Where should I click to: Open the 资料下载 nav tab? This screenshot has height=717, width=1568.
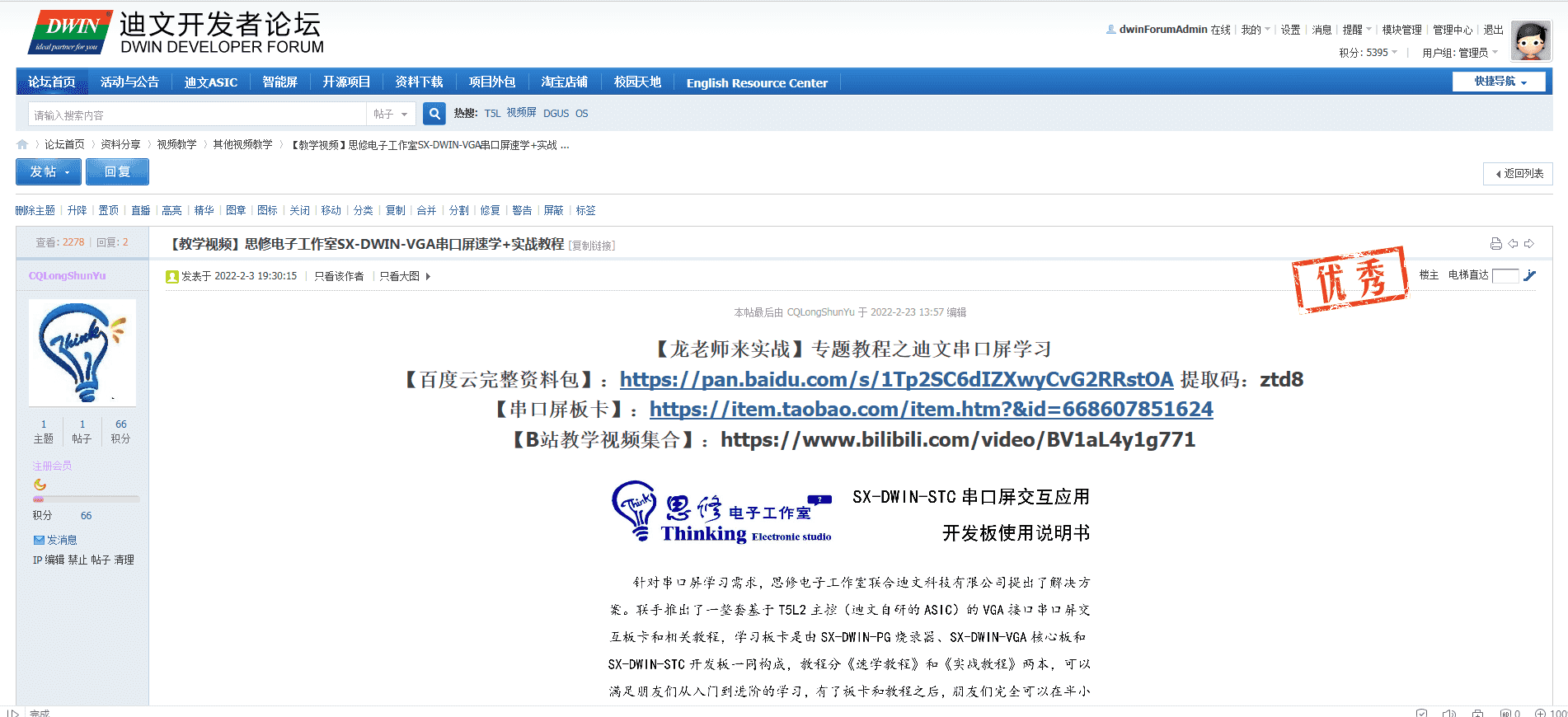(x=419, y=82)
